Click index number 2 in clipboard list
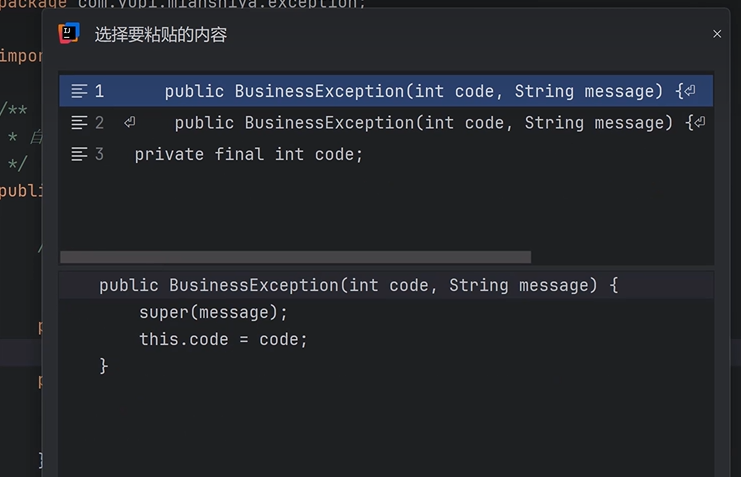Screen dimensions: 741x477 [x=99, y=123]
